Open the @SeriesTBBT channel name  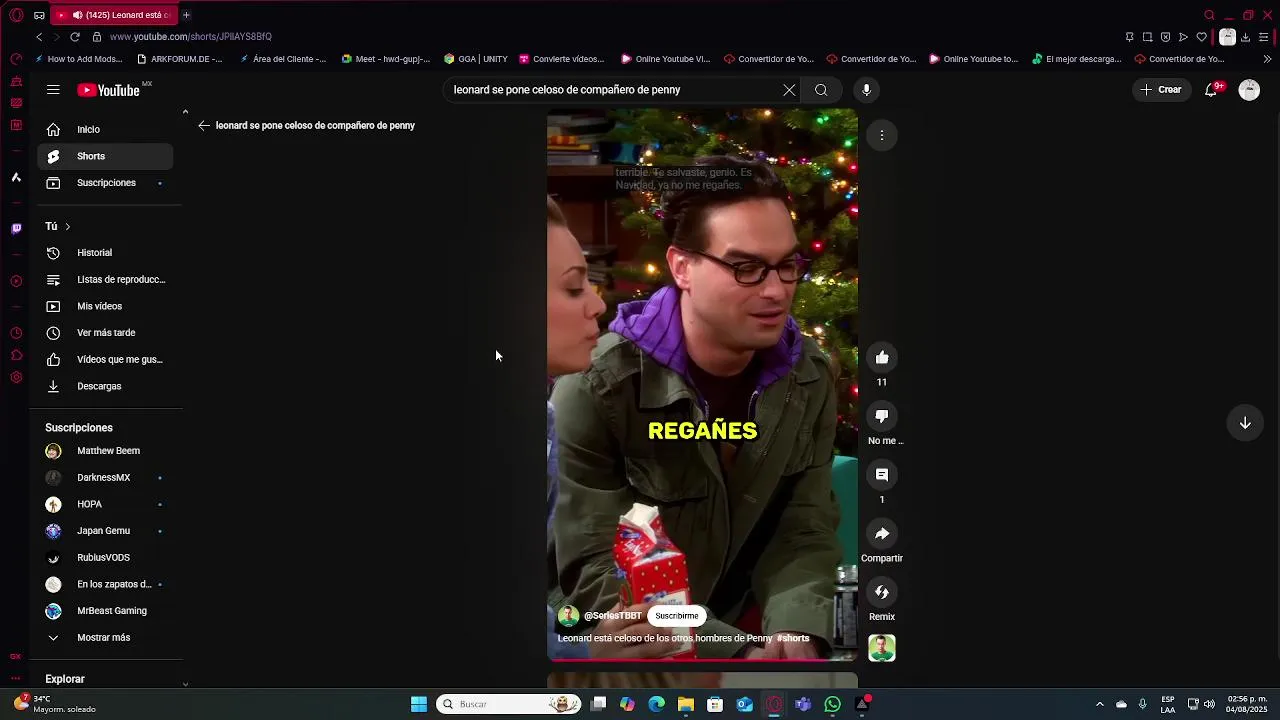[613, 616]
